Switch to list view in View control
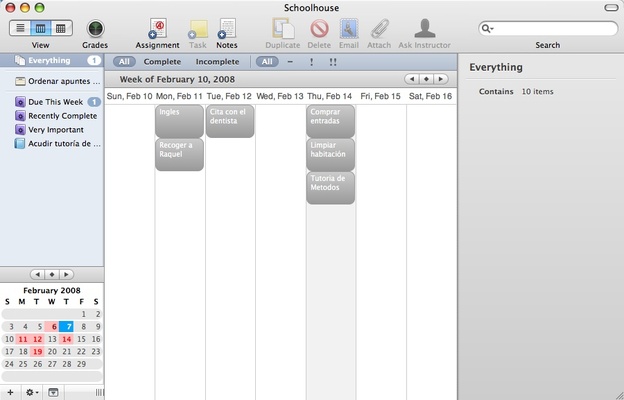Image resolution: width=624 pixels, height=400 pixels. click(x=20, y=28)
